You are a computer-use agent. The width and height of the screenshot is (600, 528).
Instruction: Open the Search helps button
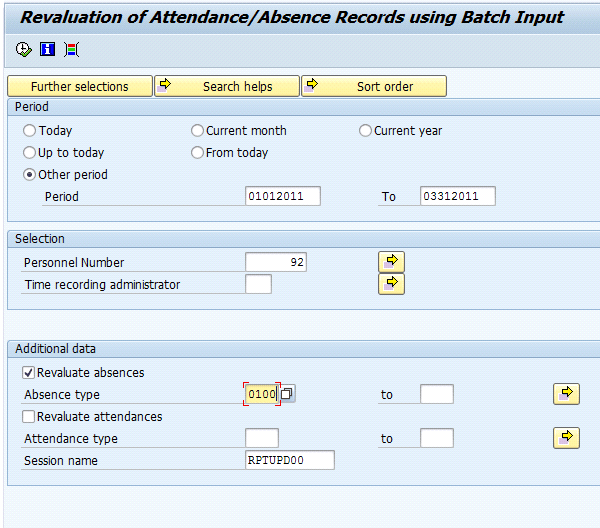point(227,87)
